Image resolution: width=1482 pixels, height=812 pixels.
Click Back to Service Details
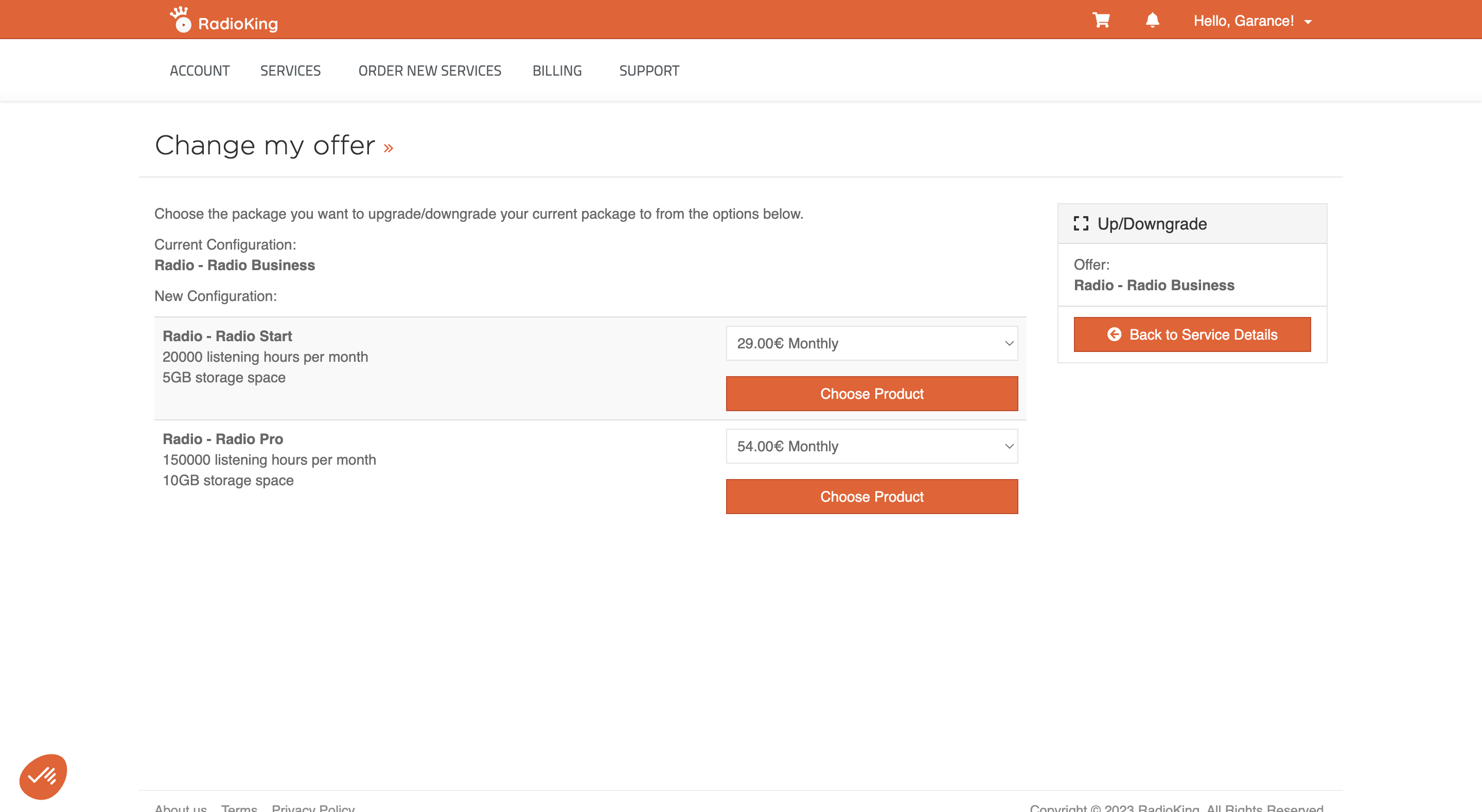coord(1192,334)
